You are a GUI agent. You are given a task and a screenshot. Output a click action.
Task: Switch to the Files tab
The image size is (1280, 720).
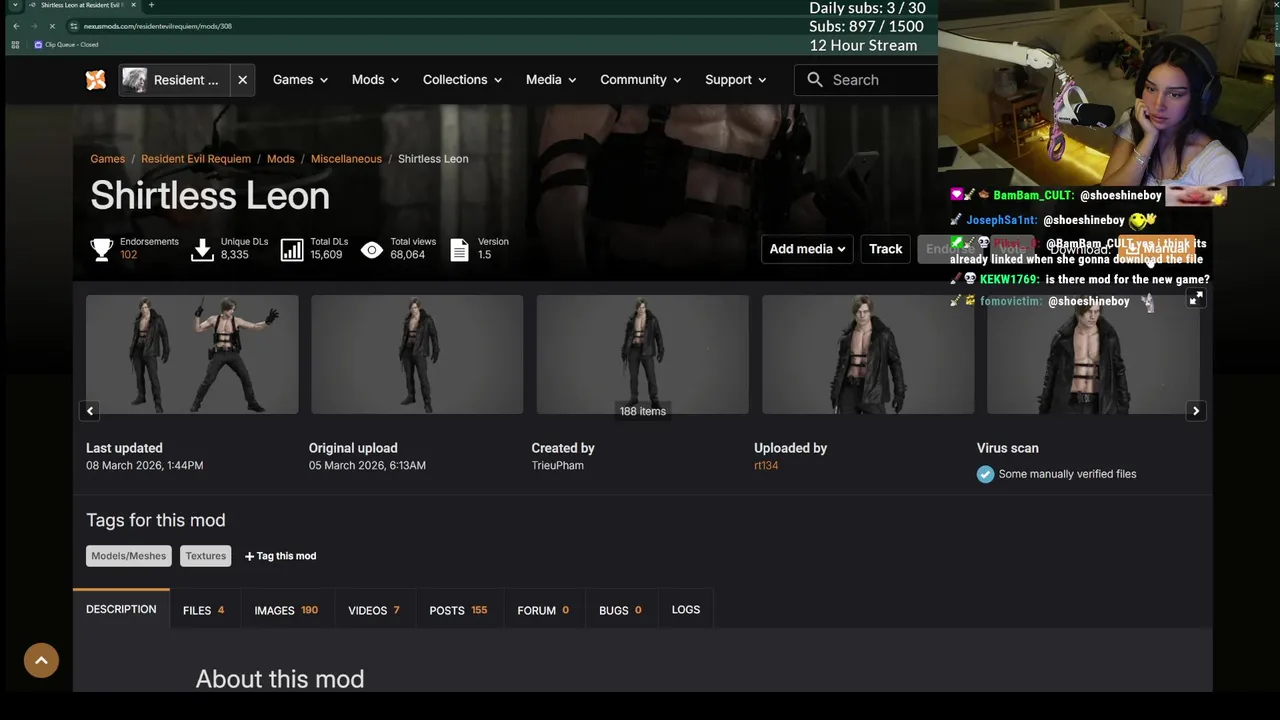pyautogui.click(x=203, y=610)
